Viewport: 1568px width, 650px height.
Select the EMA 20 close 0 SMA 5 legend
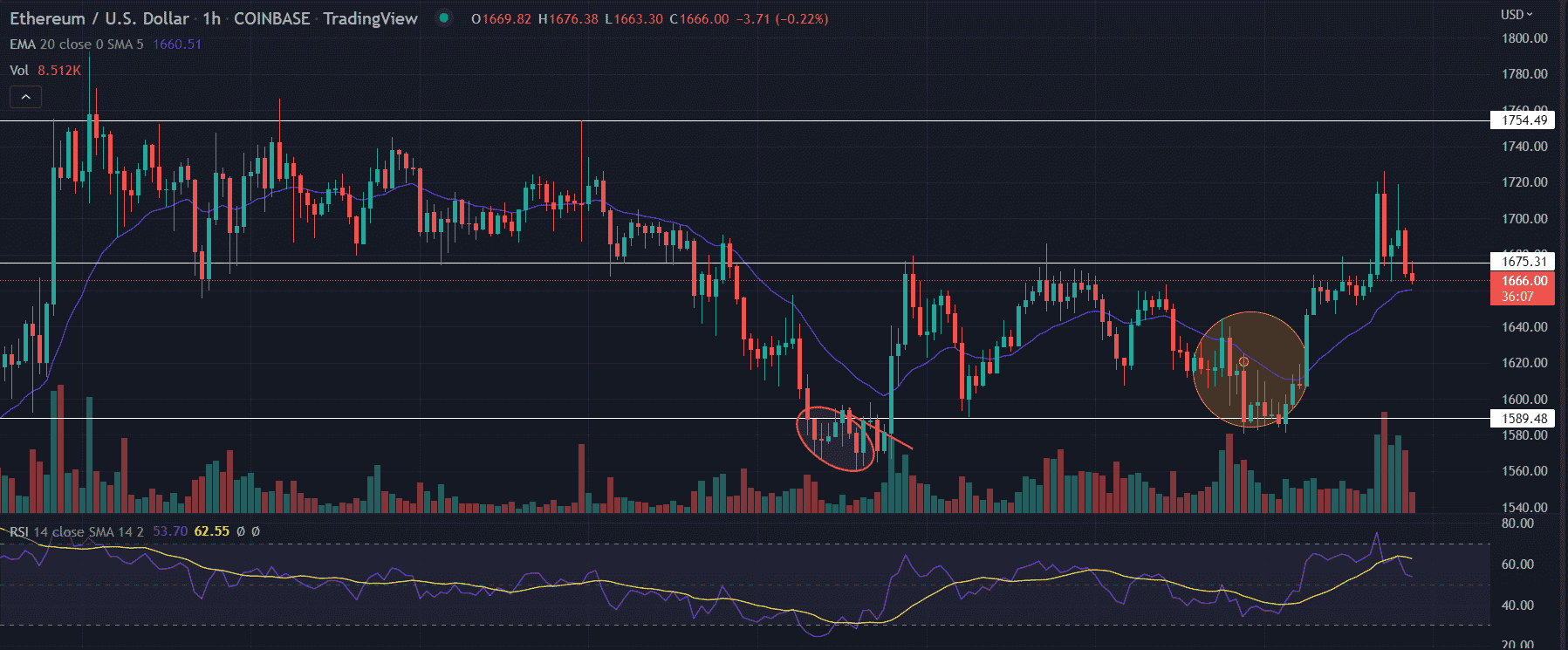[x=77, y=44]
